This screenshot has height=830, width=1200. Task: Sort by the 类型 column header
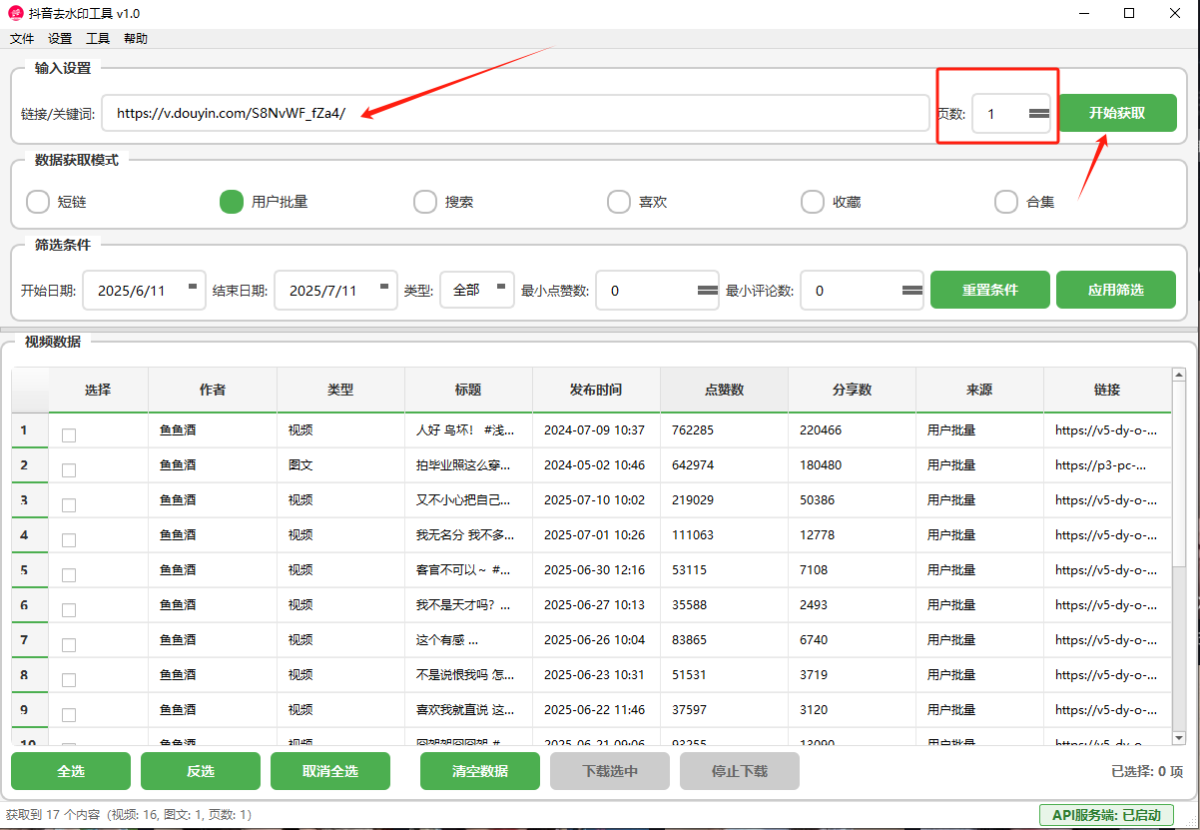(340, 390)
